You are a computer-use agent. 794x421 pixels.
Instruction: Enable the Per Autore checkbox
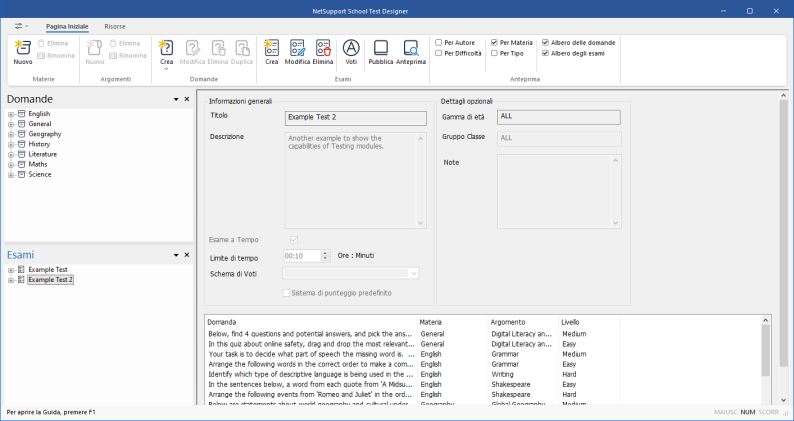tap(439, 43)
